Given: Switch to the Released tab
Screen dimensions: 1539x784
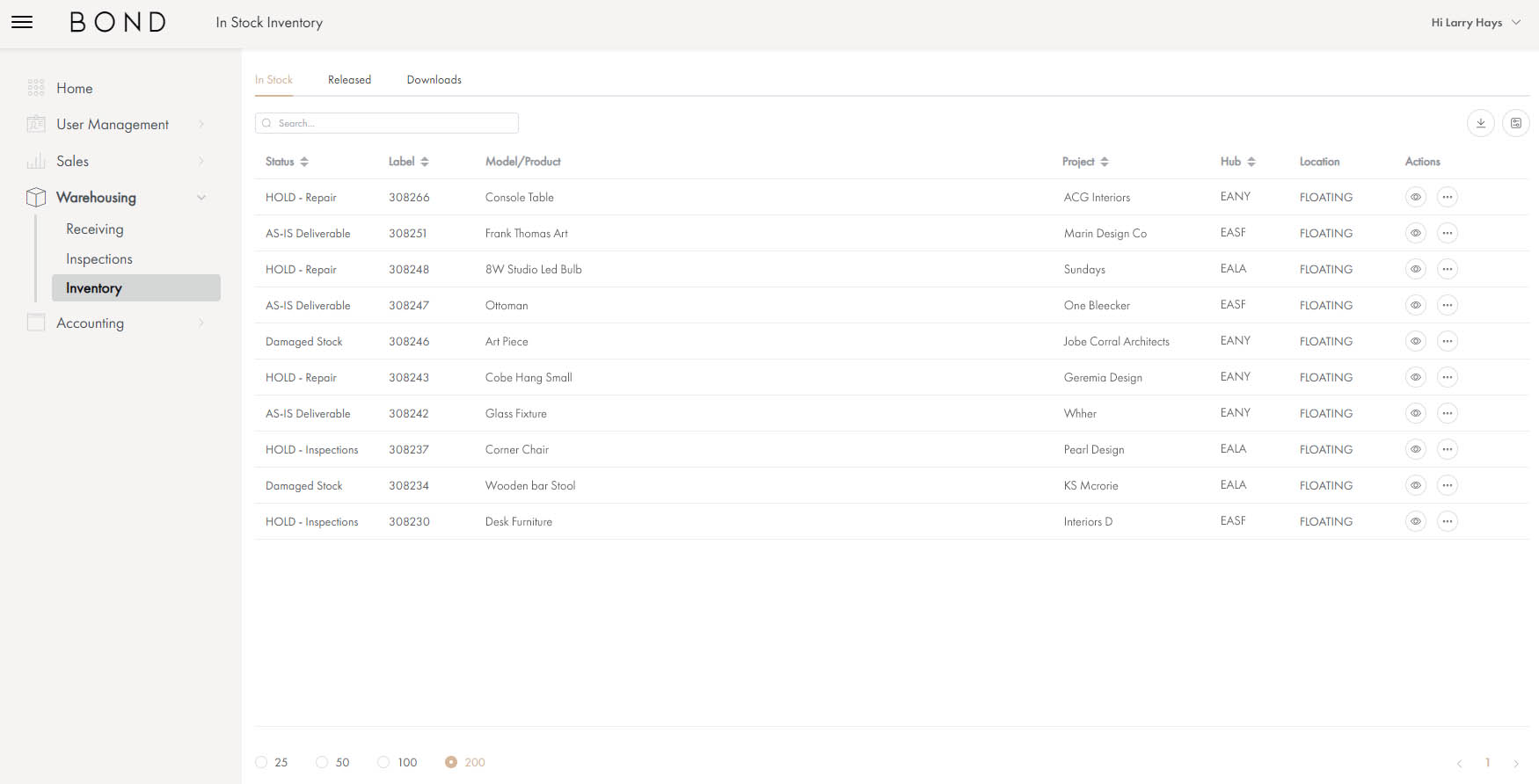Looking at the screenshot, I should pyautogui.click(x=349, y=80).
